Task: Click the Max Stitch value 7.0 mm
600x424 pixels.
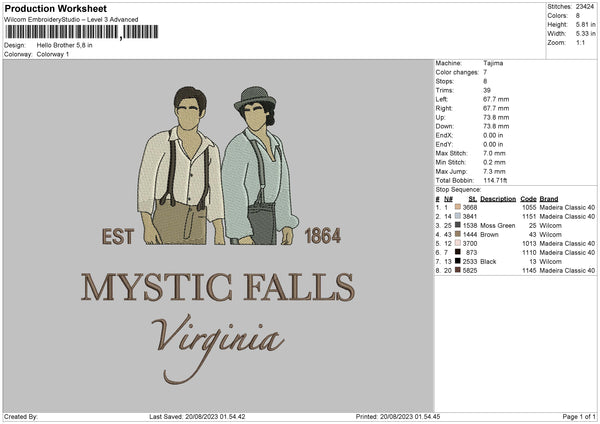Action: pos(494,153)
